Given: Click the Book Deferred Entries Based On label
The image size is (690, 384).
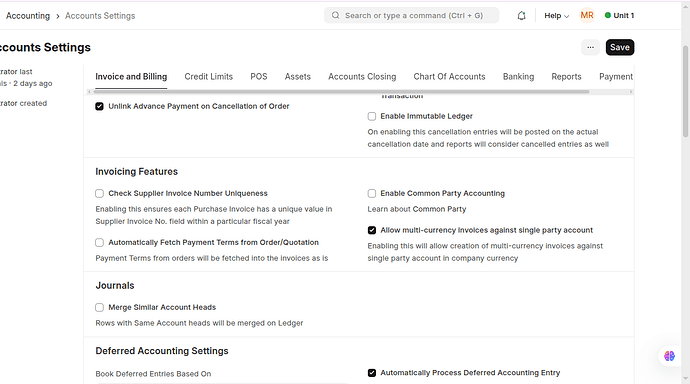Looking at the screenshot, I should click(153, 374).
